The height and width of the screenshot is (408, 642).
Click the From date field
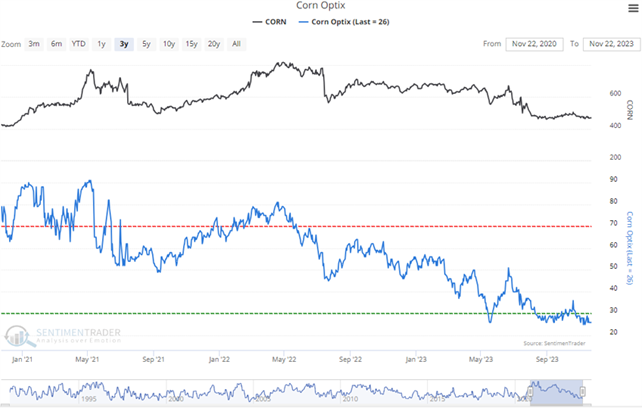[x=533, y=44]
